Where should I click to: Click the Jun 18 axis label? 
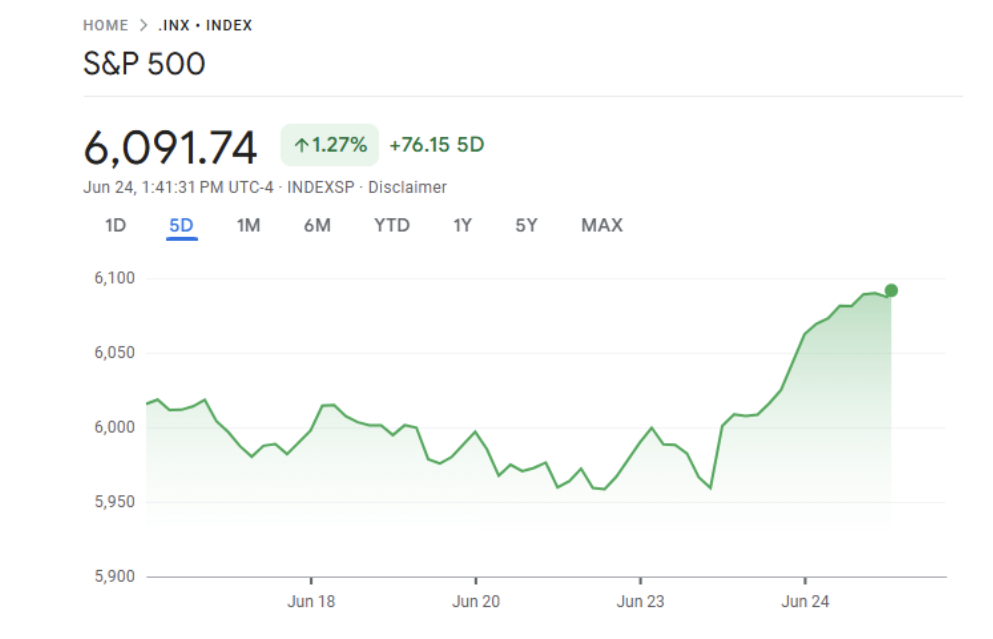click(311, 601)
